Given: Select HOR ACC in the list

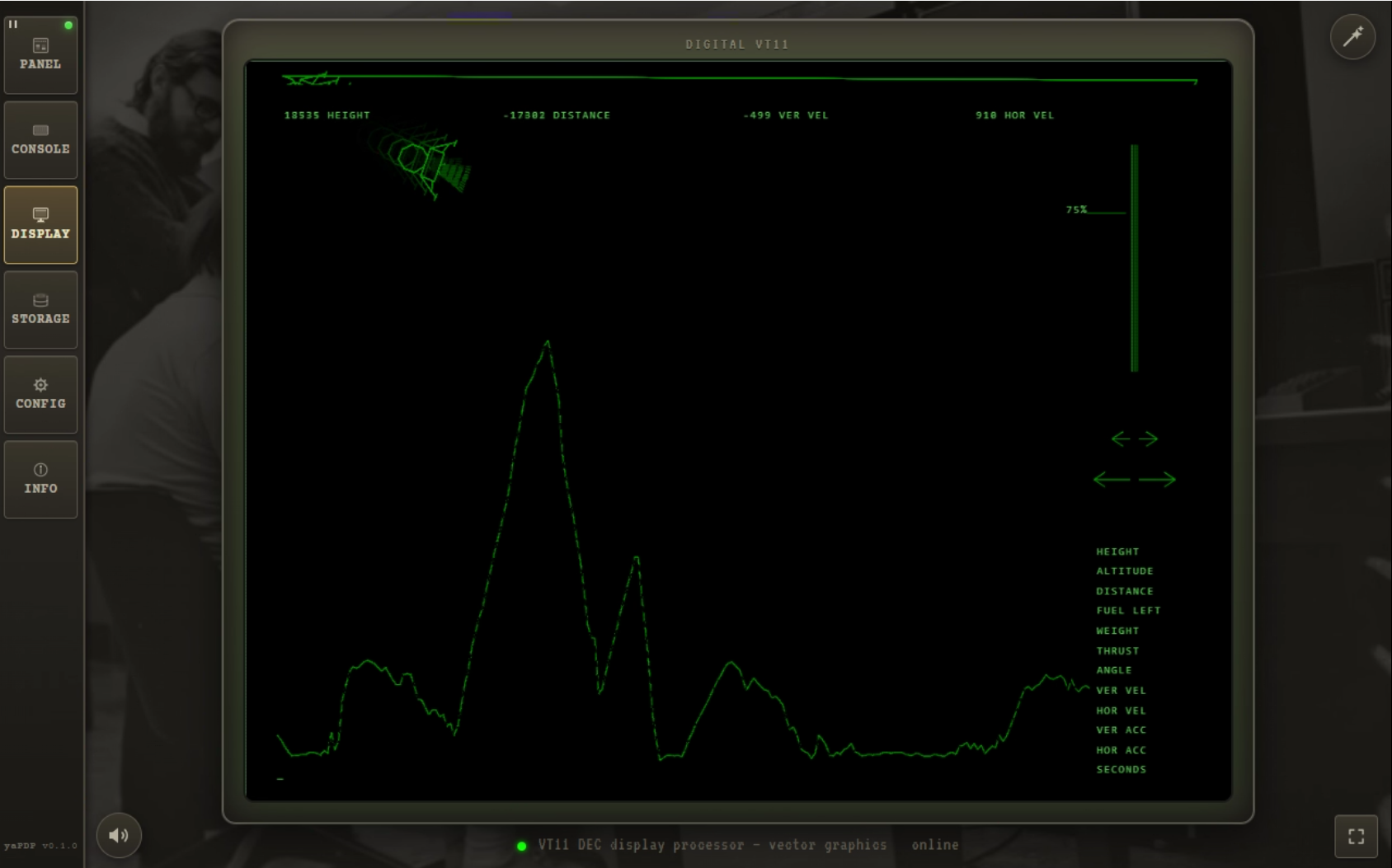Looking at the screenshot, I should tap(1121, 750).
